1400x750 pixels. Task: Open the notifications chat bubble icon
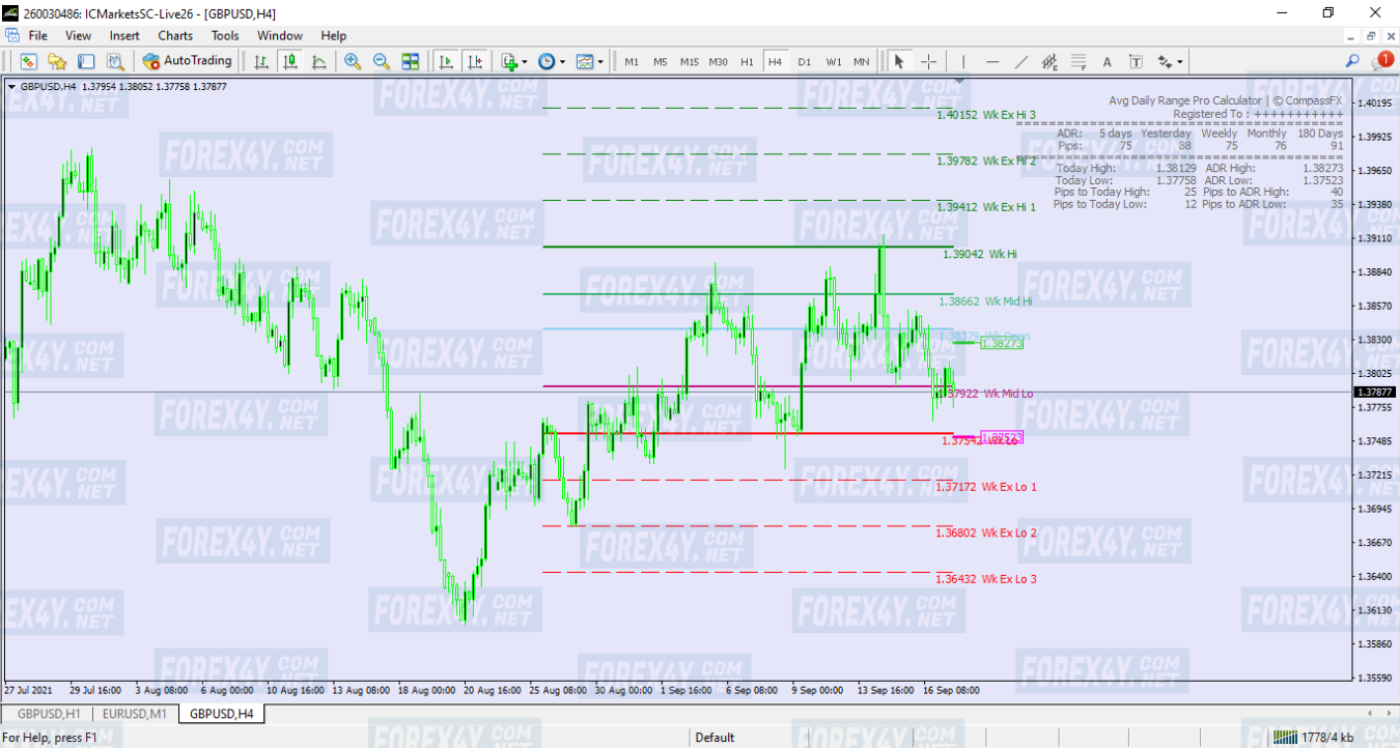coord(1384,60)
